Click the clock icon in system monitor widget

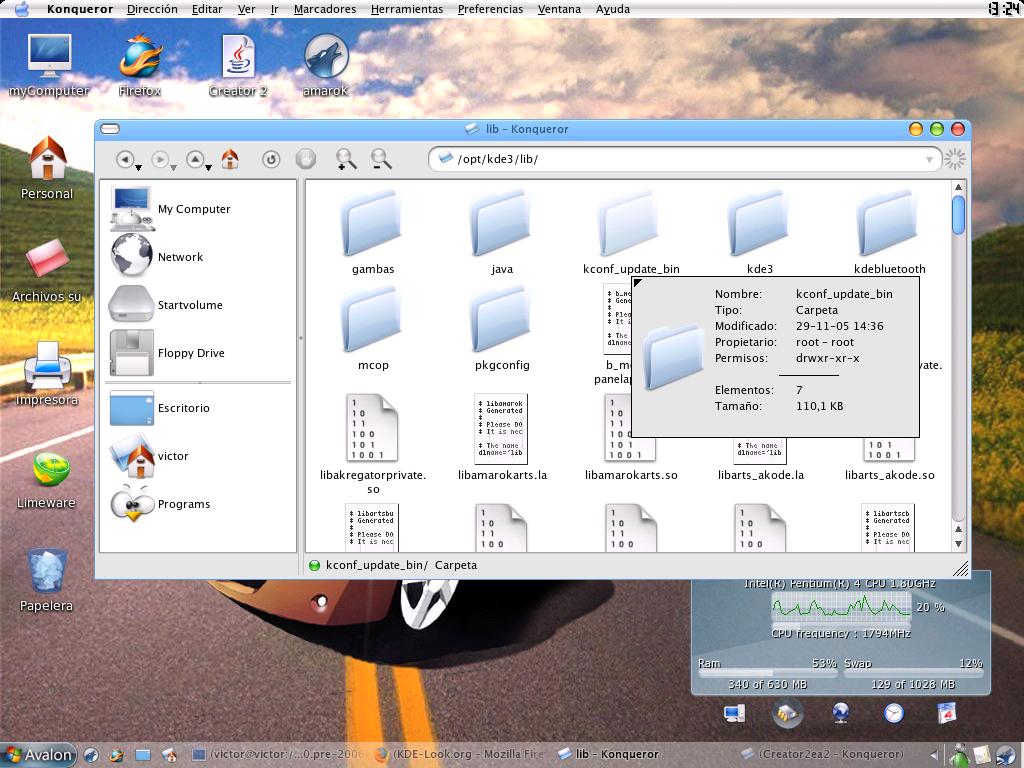point(893,713)
